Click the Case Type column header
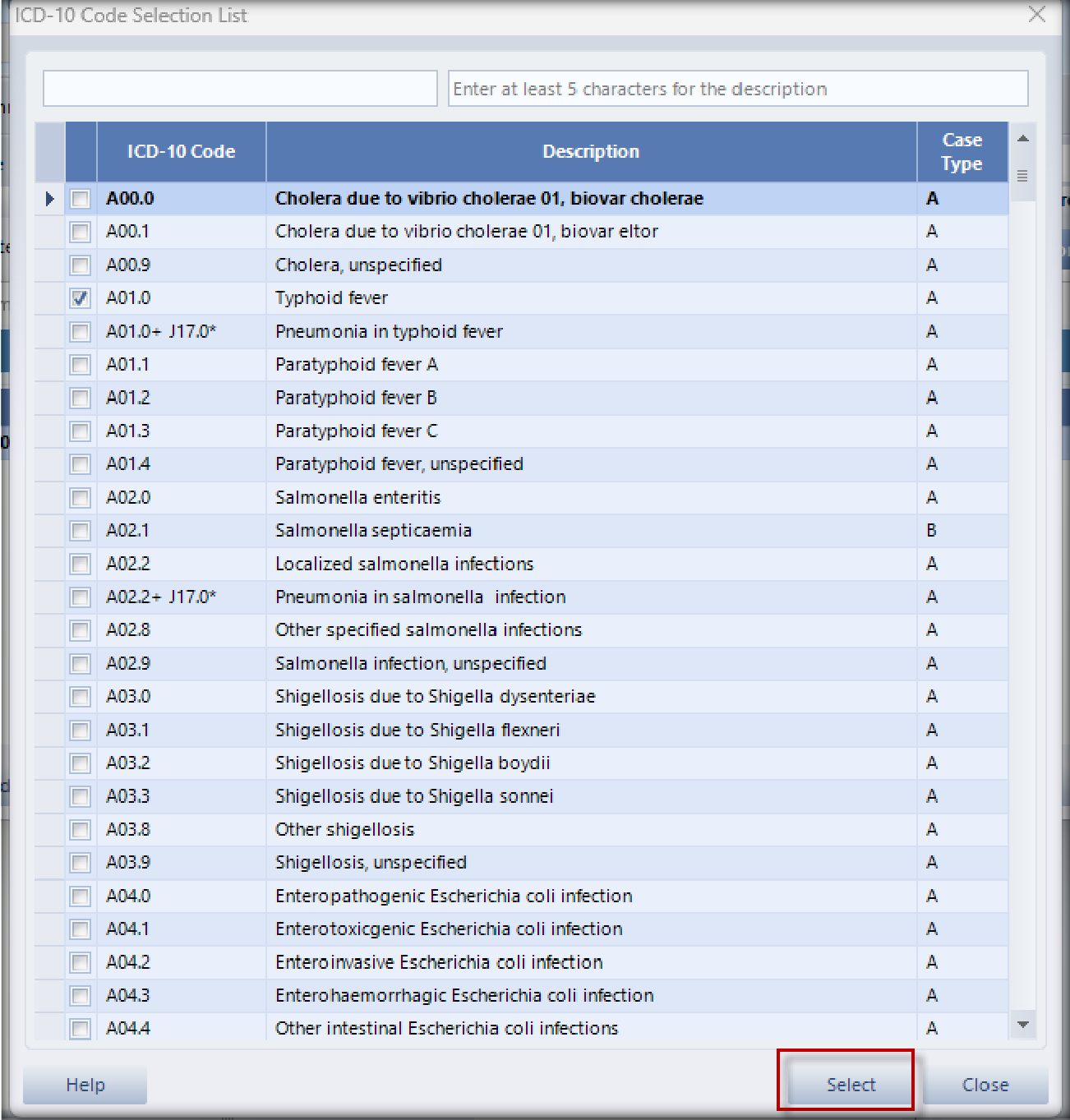The height and width of the screenshot is (1120, 1070). (x=962, y=152)
